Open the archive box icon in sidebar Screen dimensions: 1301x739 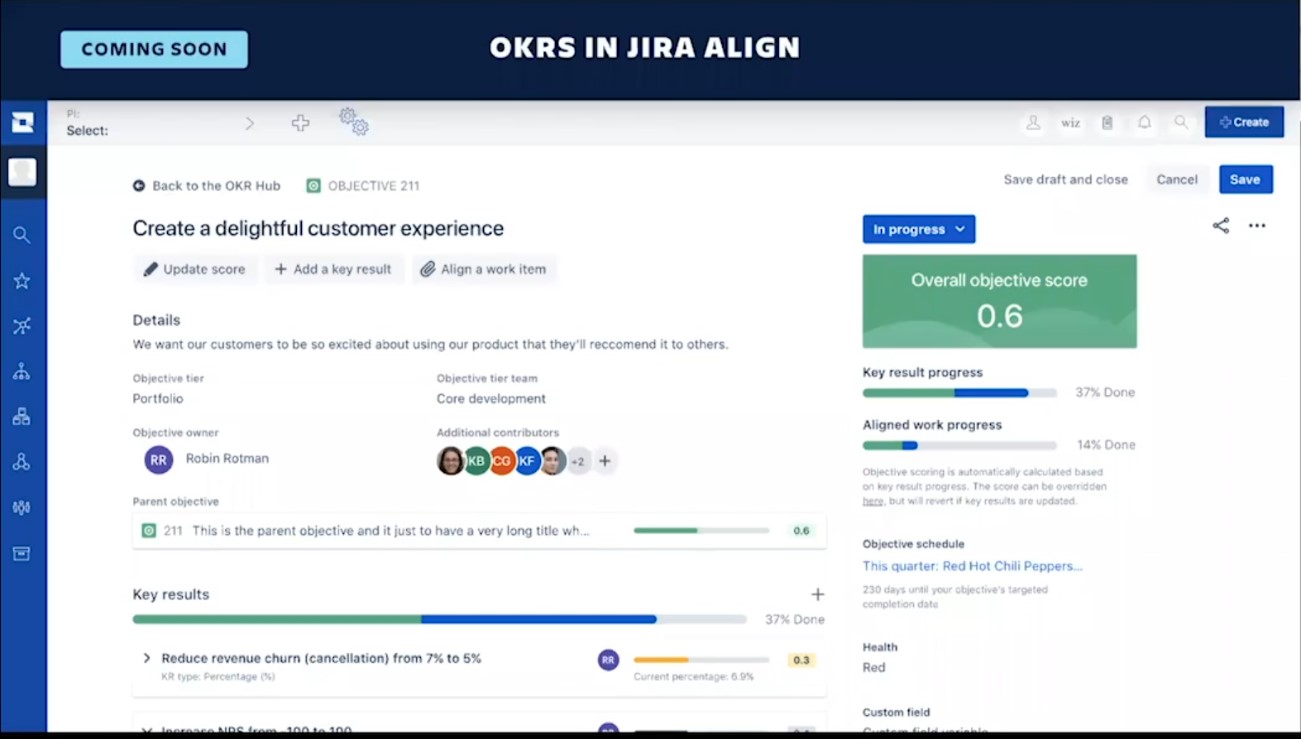(21, 553)
